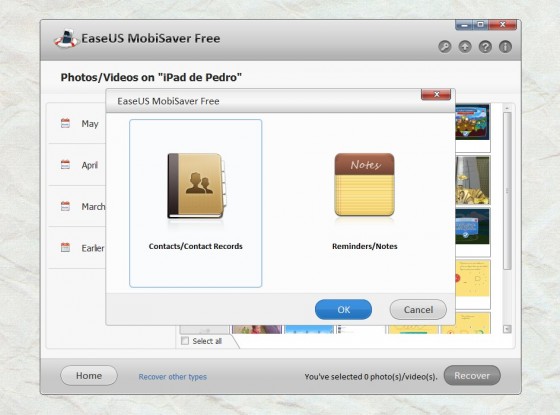The height and width of the screenshot is (415, 560).
Task: Confirm dialog with OK button
Action: [343, 309]
